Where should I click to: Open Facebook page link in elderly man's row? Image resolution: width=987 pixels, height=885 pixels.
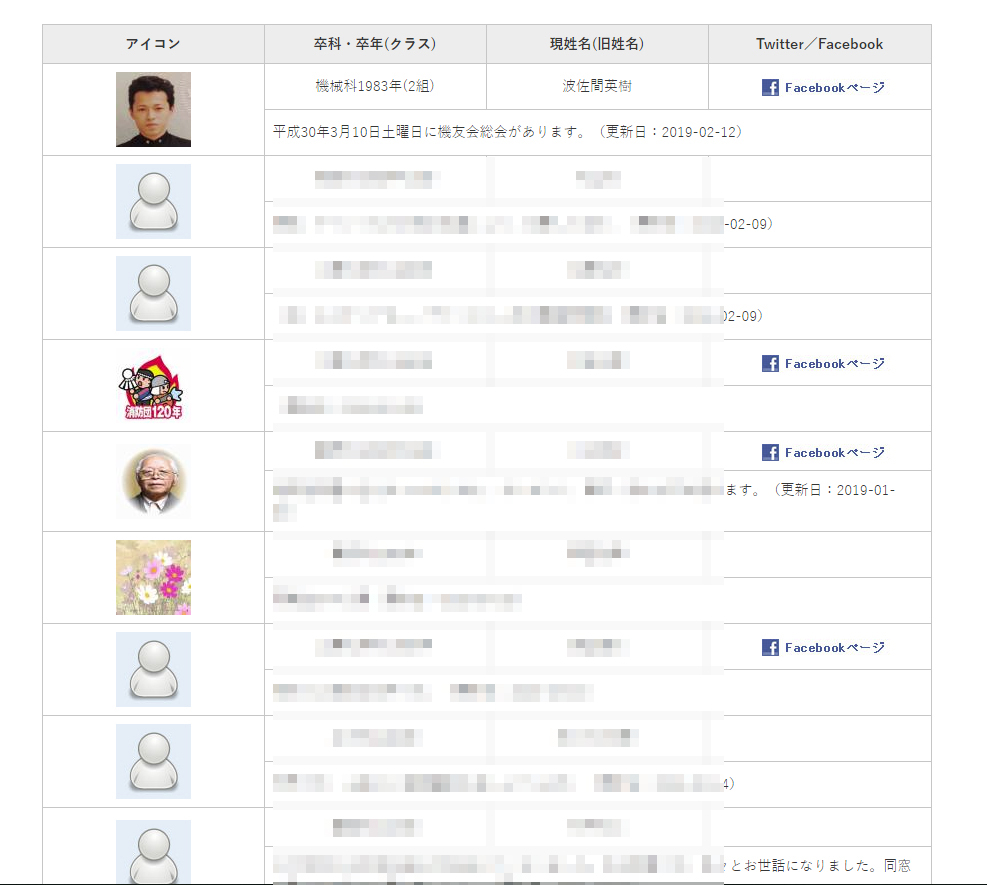coord(823,452)
